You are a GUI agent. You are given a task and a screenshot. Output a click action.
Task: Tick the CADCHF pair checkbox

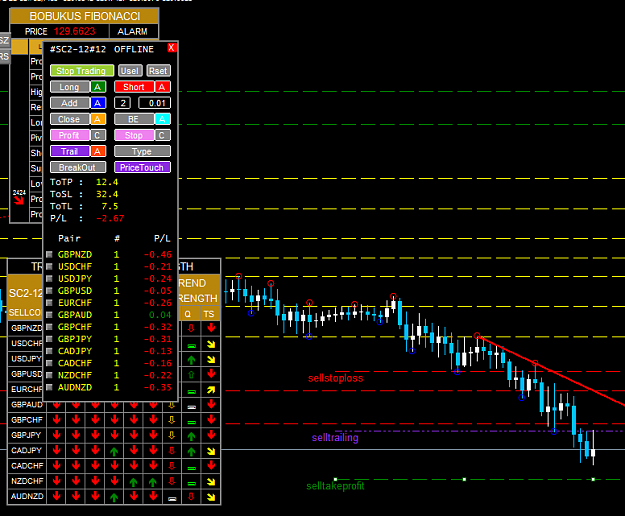[49, 363]
